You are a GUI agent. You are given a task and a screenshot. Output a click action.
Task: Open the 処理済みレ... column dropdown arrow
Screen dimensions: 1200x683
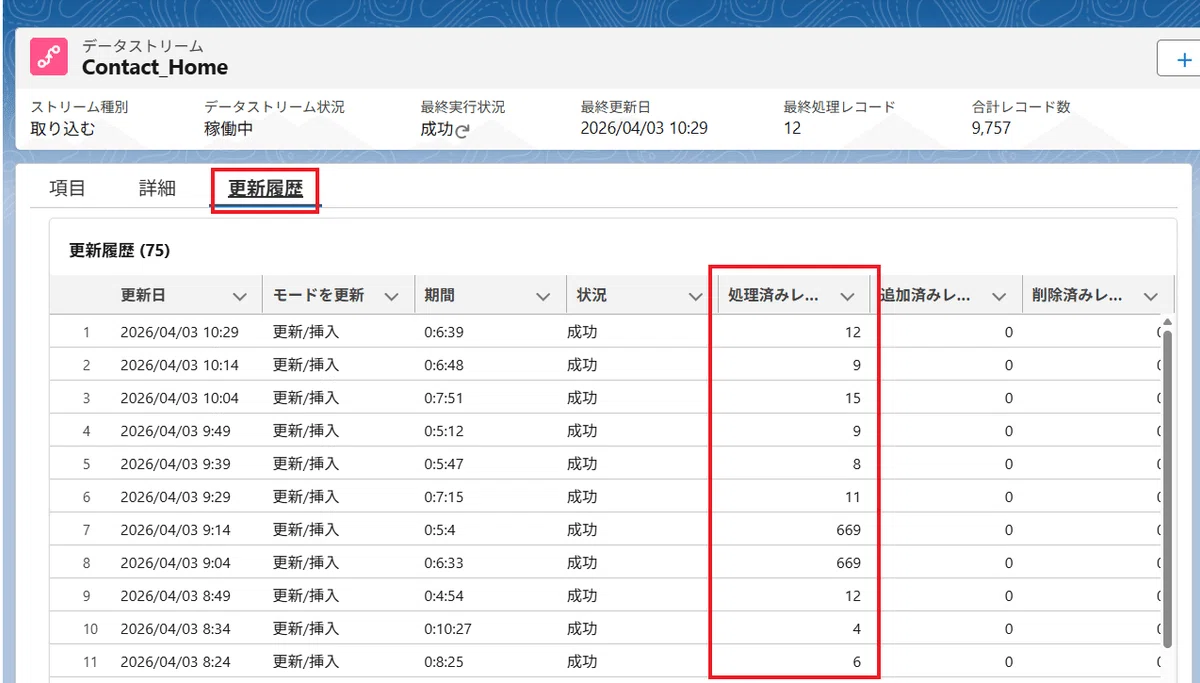coord(847,296)
